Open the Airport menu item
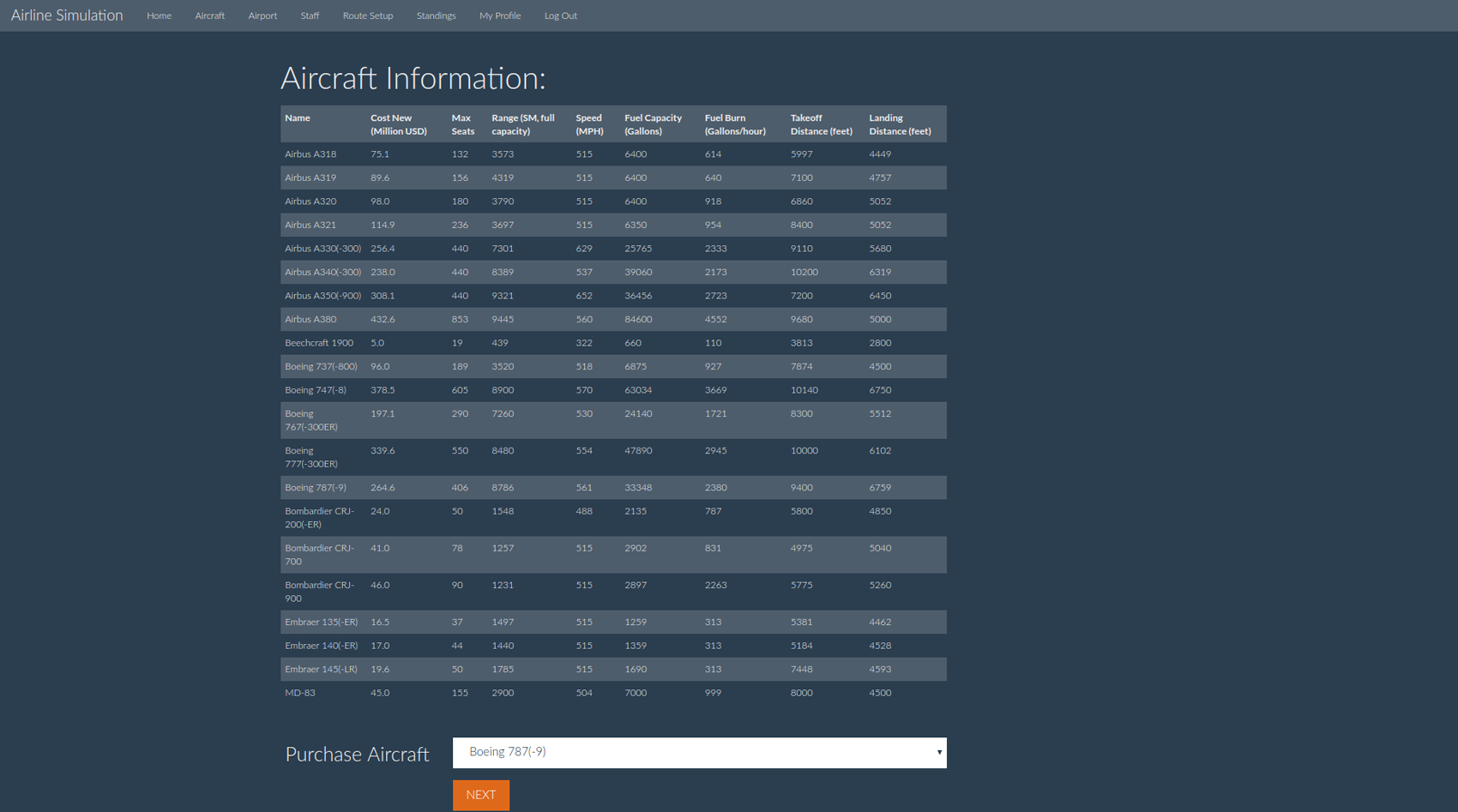The image size is (1458, 812). (262, 15)
